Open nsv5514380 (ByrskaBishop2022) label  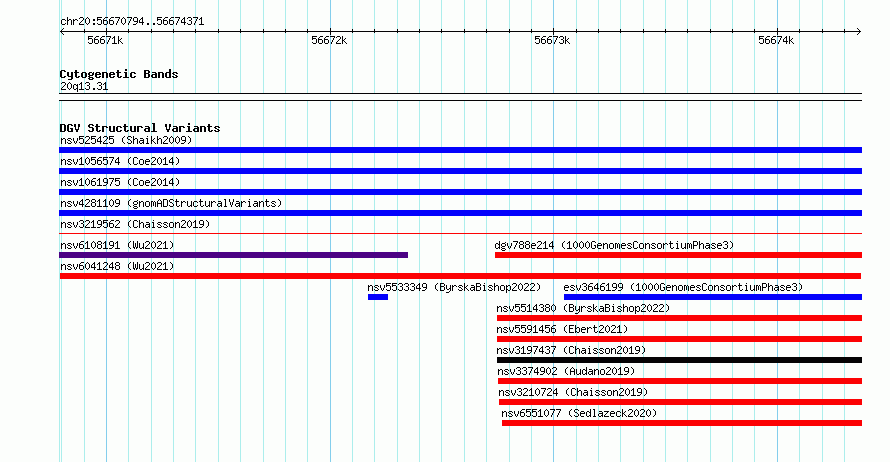(583, 308)
